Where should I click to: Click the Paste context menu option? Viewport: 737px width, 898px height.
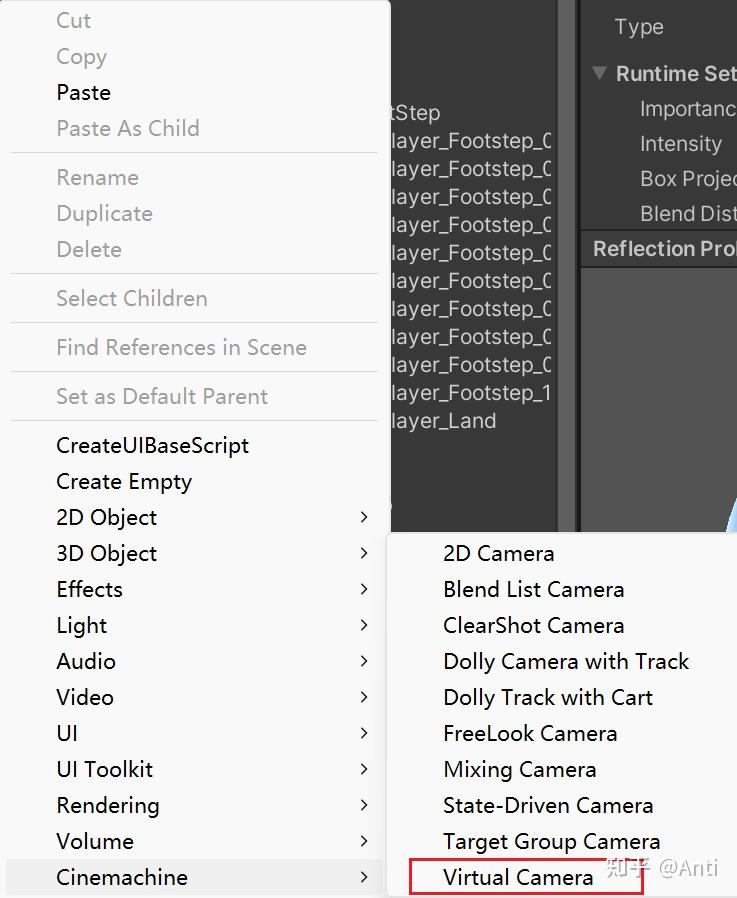click(x=83, y=92)
